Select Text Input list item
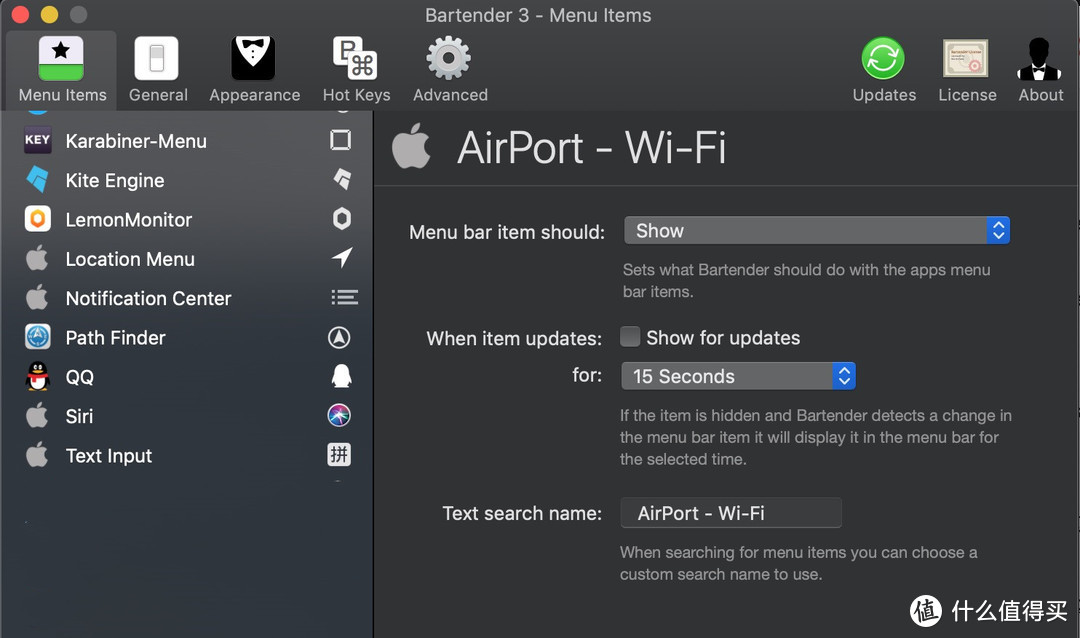The image size is (1080, 638). (187, 455)
